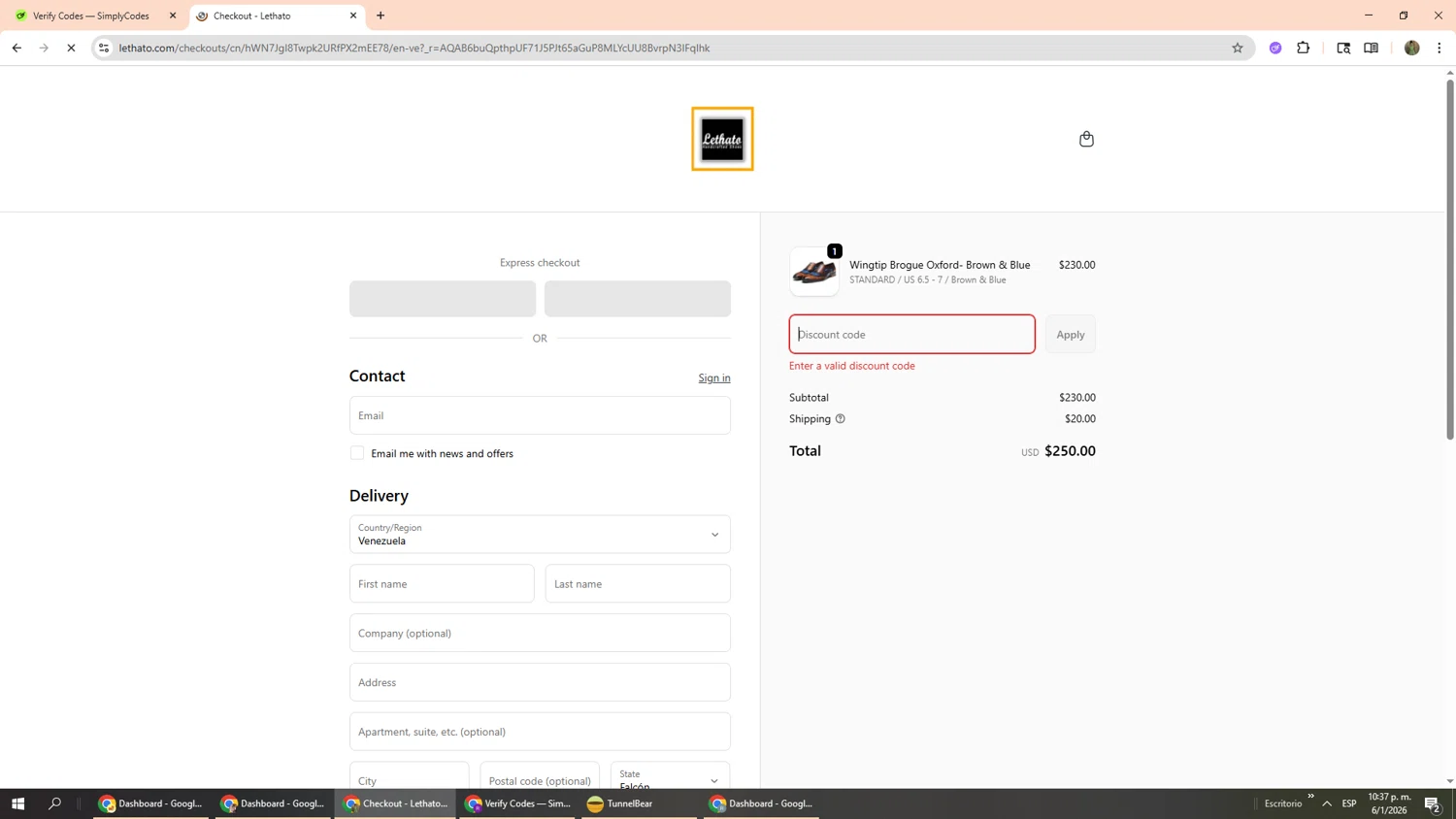The image size is (1456, 819).
Task: Open the shopping cart bag icon
Action: click(x=1086, y=139)
